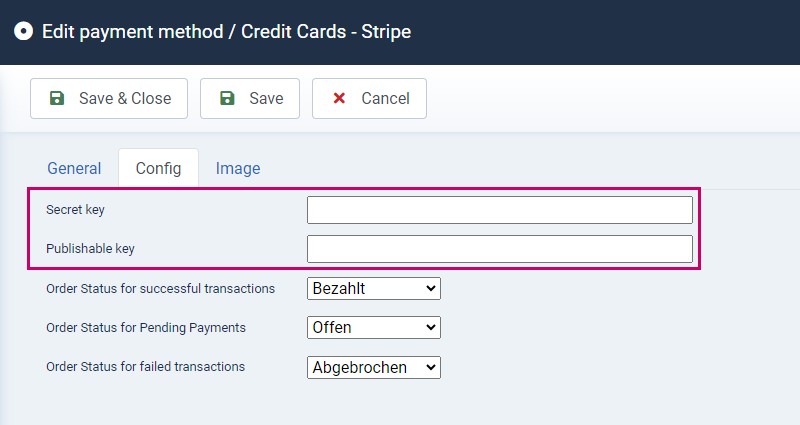Click the circle icon beside the page title
This screenshot has height=425, width=800.
click(23, 31)
